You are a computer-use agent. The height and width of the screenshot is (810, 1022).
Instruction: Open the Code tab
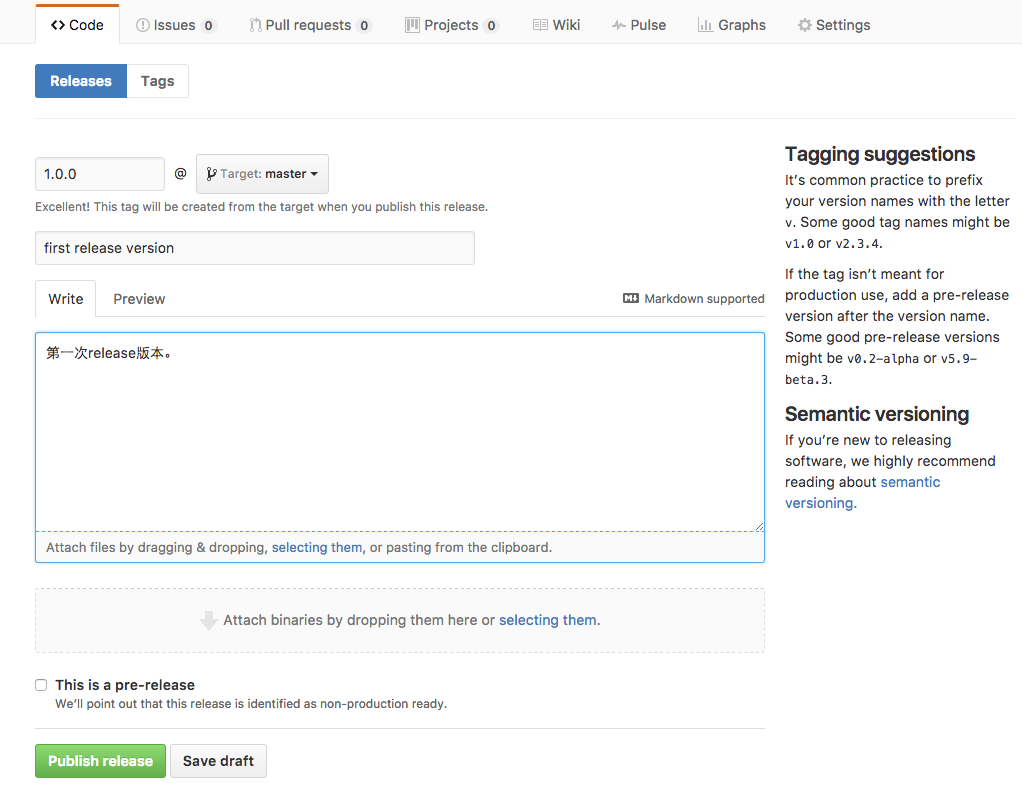coord(77,25)
